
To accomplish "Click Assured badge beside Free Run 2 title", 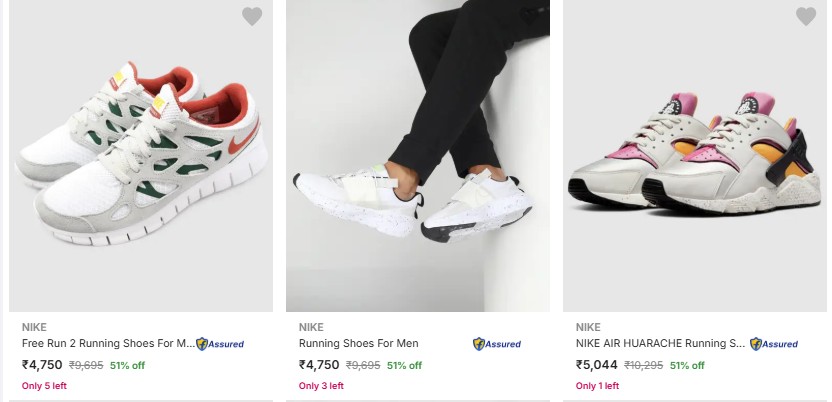I will point(220,344).
